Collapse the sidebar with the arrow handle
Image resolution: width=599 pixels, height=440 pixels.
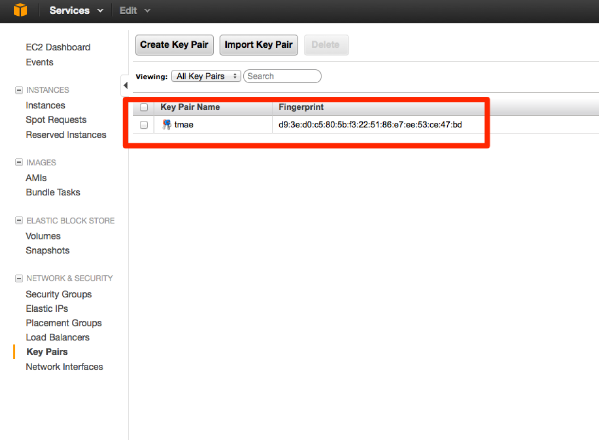pos(125,86)
